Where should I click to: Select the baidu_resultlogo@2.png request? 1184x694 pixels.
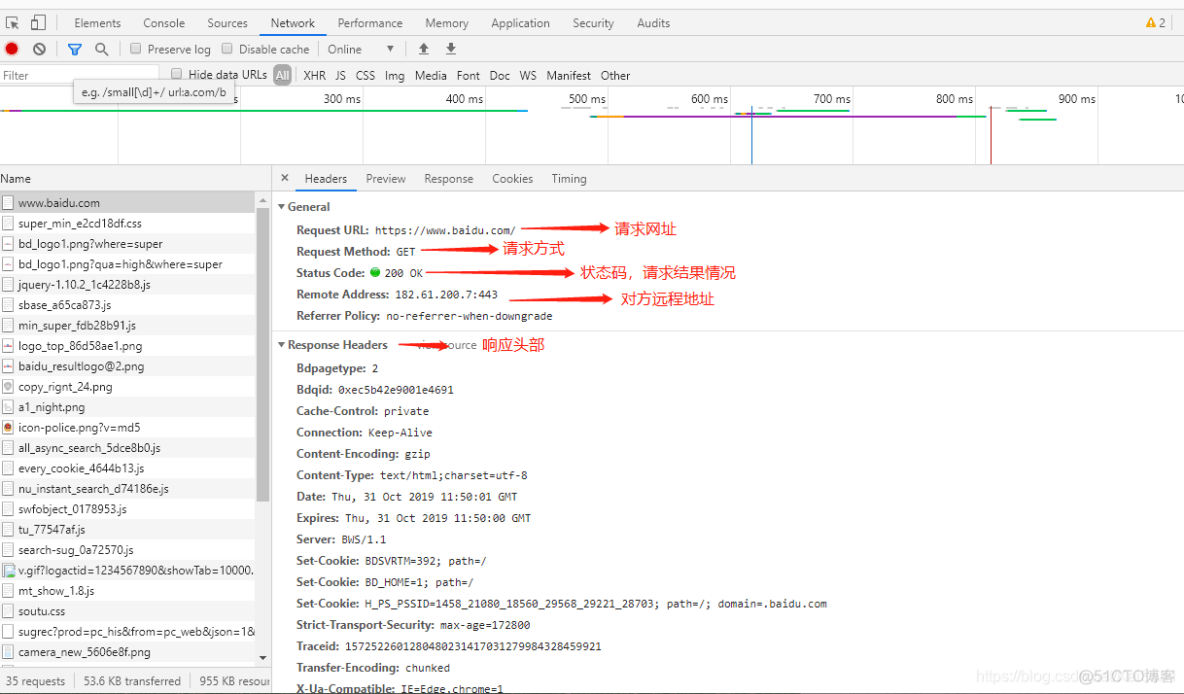pos(128,366)
